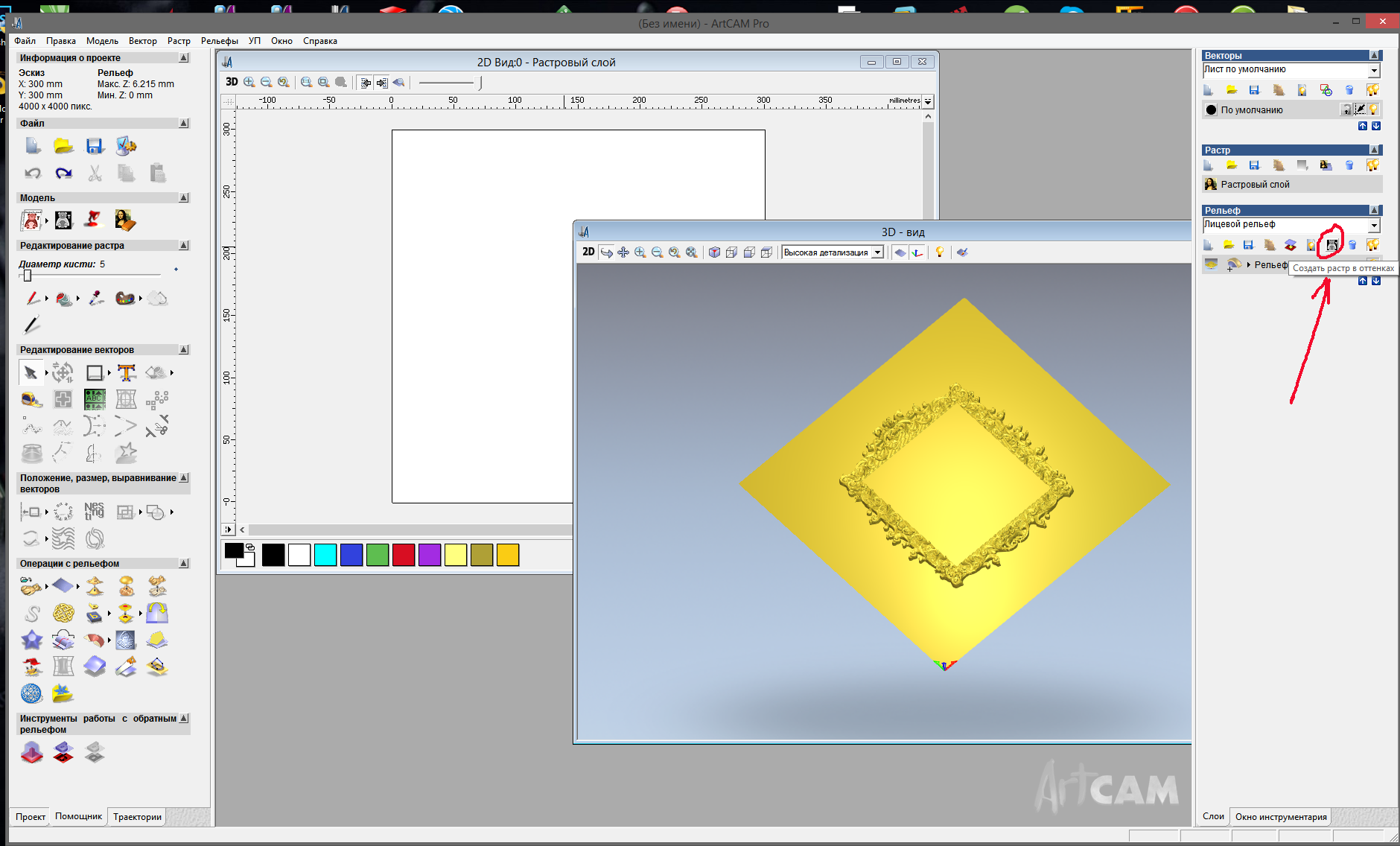
Task: Click the up arrow of the 2D view scrollbar
Action: (x=928, y=116)
